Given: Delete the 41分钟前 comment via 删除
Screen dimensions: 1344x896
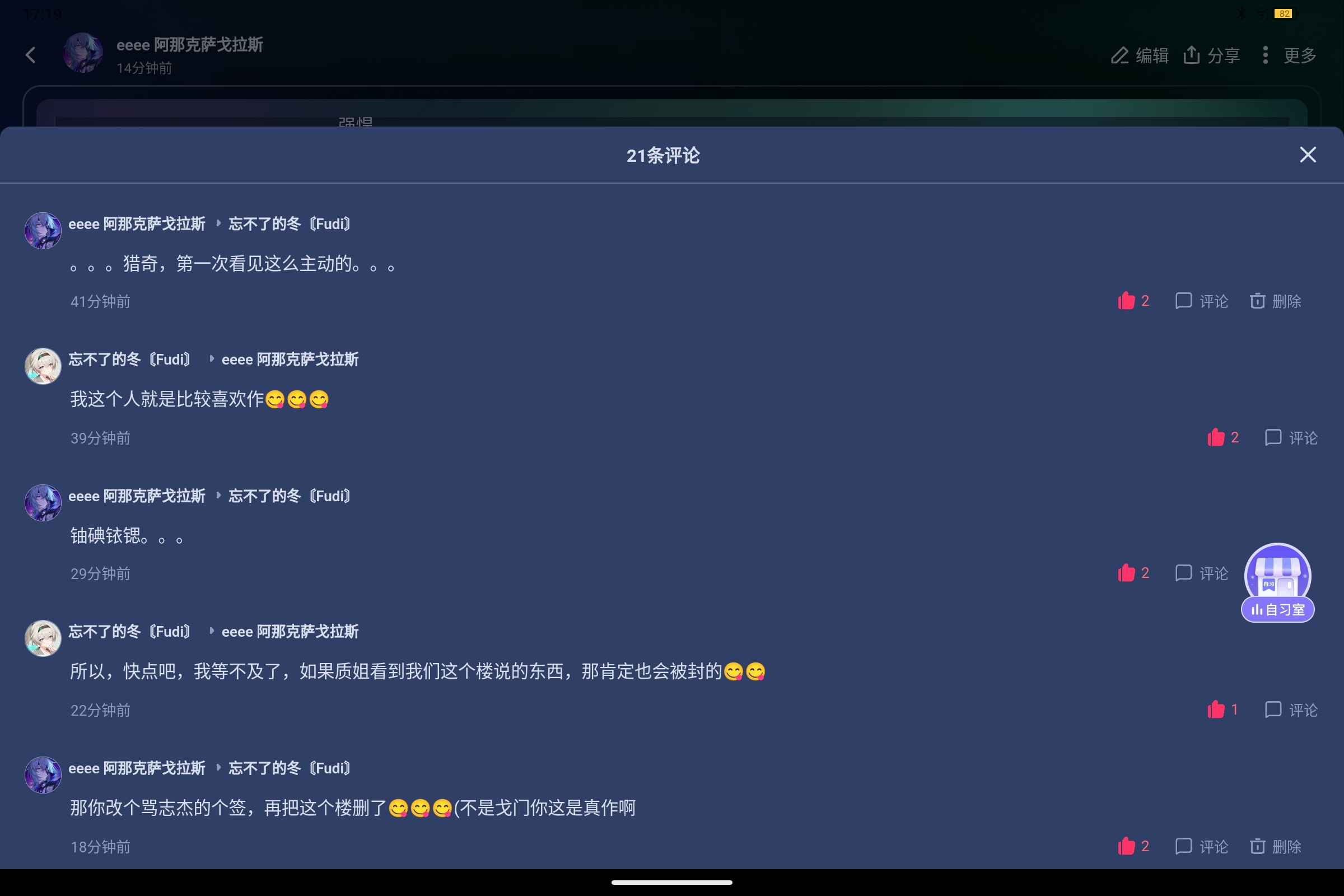Looking at the screenshot, I should point(1275,301).
